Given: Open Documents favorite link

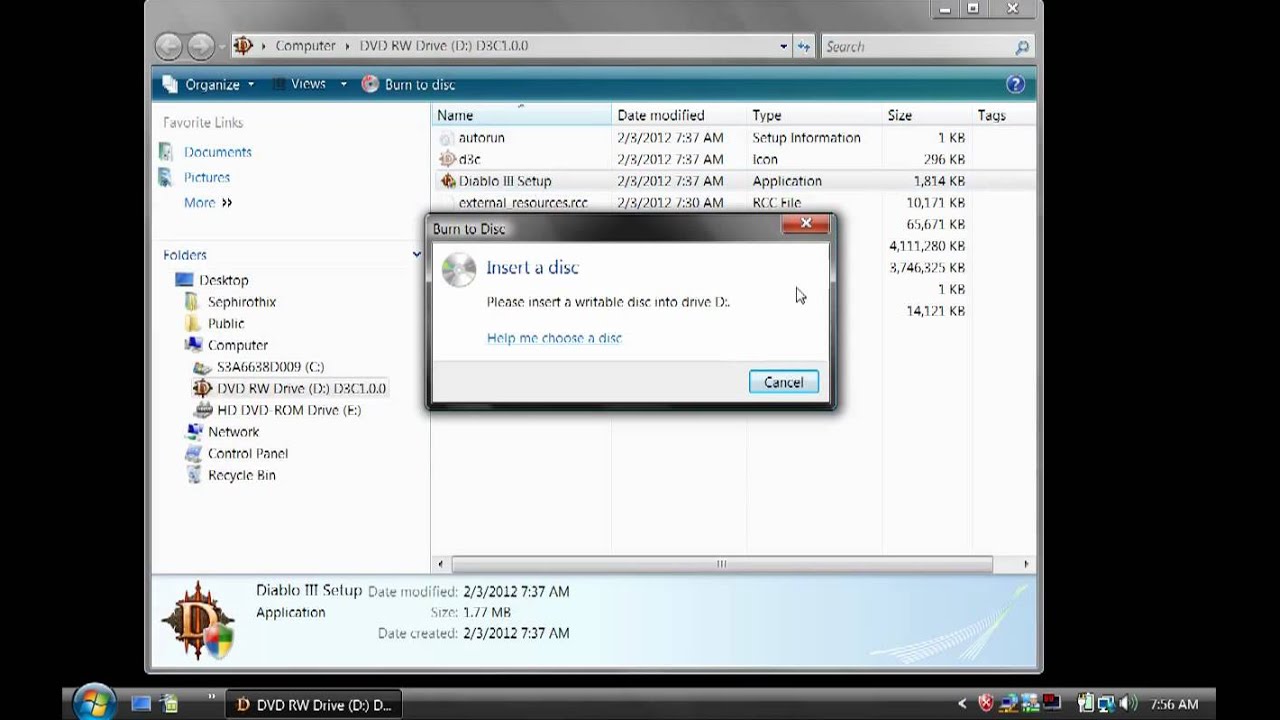Looking at the screenshot, I should tap(217, 152).
